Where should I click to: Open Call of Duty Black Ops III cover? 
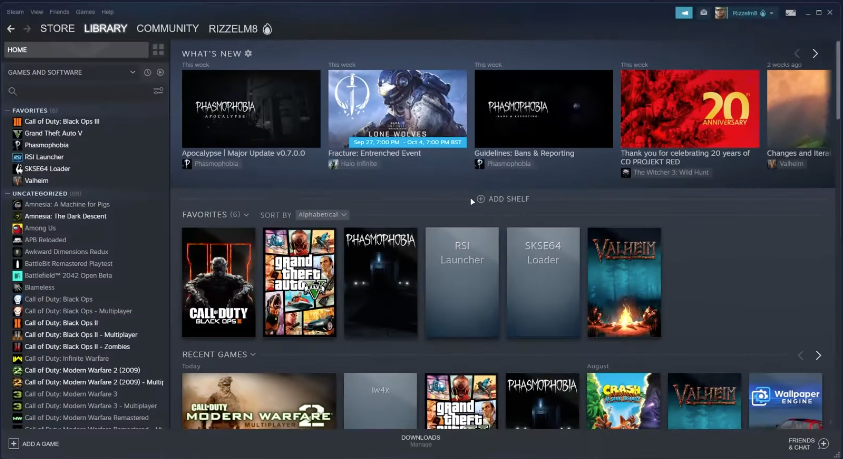click(x=218, y=282)
